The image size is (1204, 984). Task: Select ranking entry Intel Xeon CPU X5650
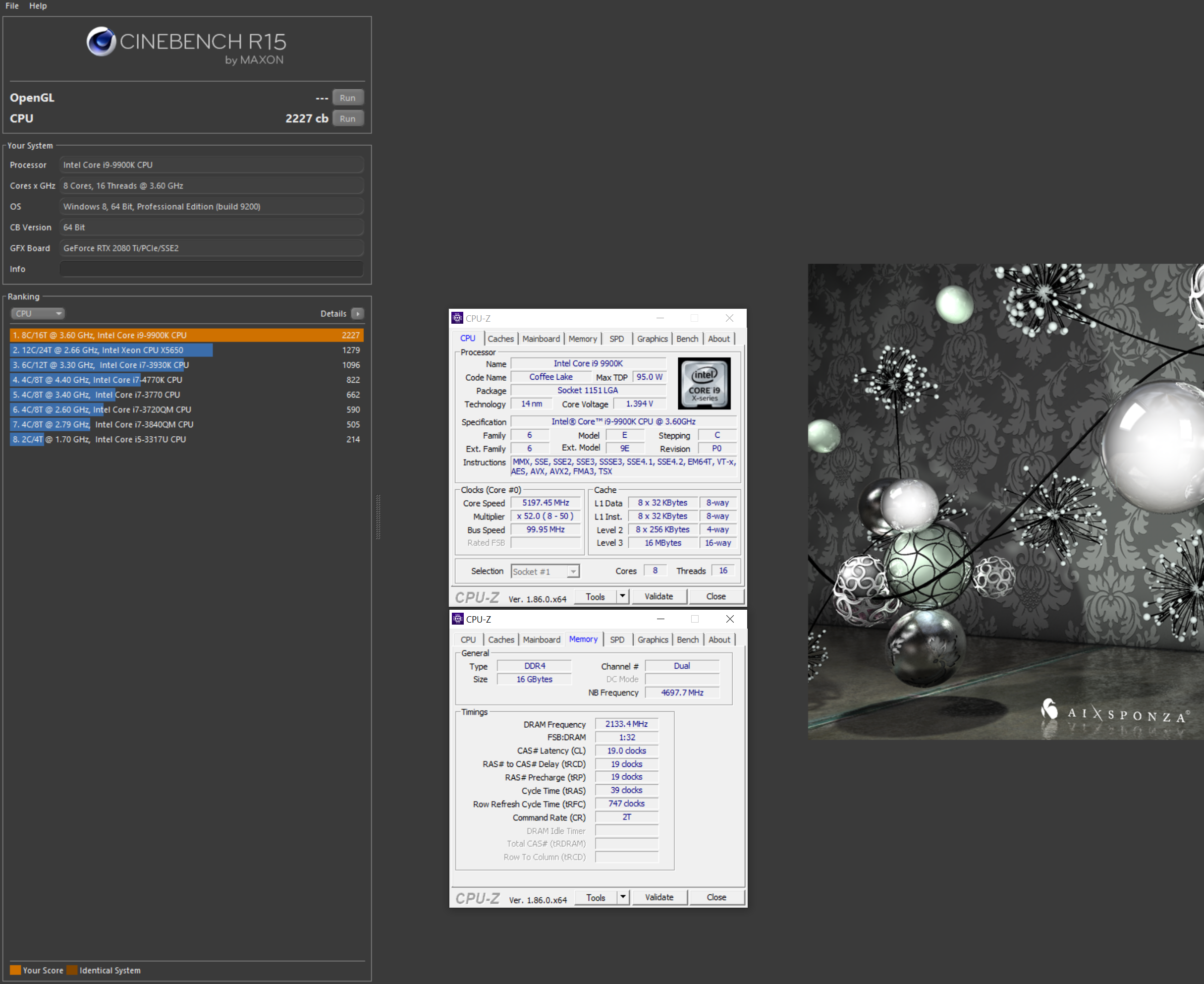click(186, 350)
